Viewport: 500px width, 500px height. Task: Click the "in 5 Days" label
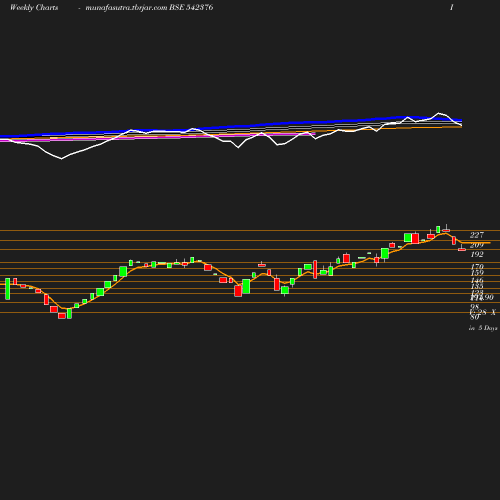pyautogui.click(x=483, y=328)
